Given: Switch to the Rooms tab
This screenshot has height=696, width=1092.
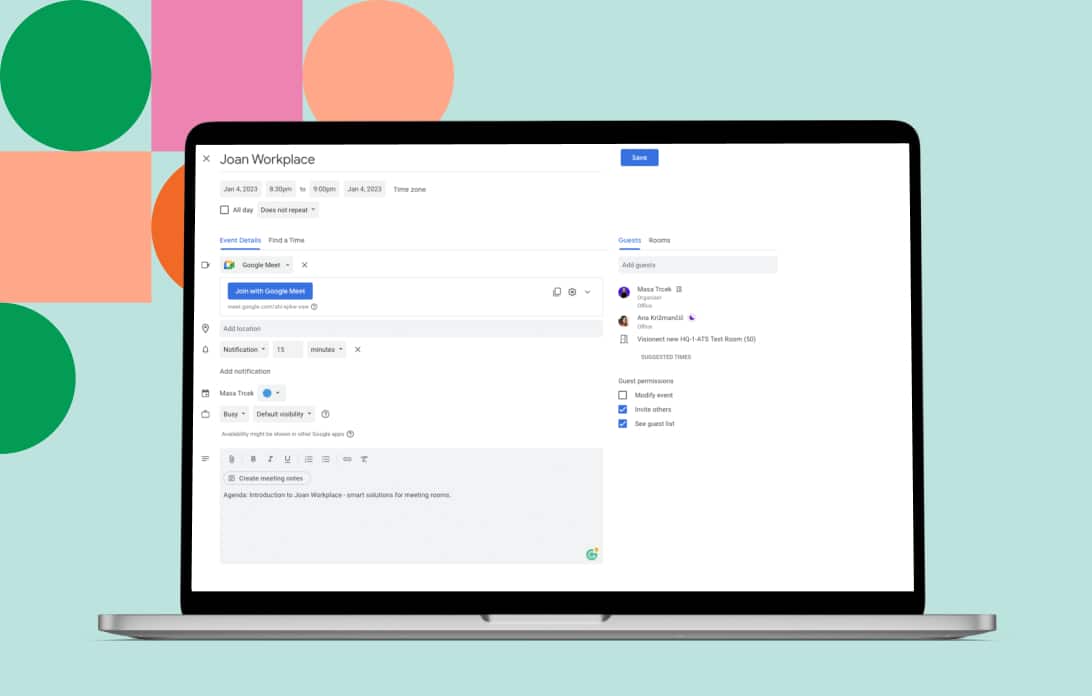Looking at the screenshot, I should [659, 240].
